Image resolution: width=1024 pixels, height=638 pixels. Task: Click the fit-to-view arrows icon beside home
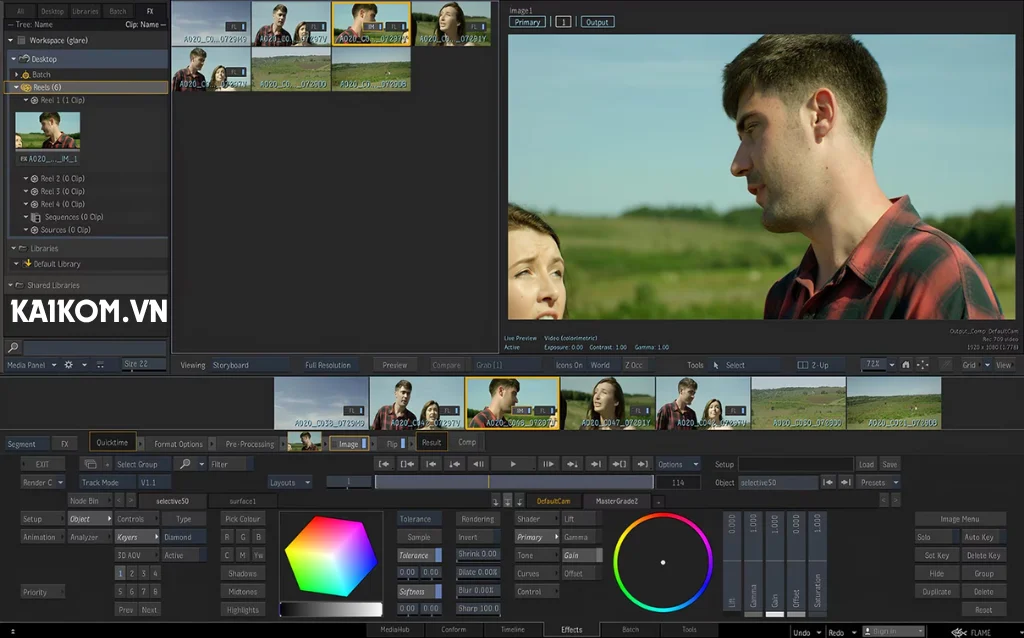[922, 365]
